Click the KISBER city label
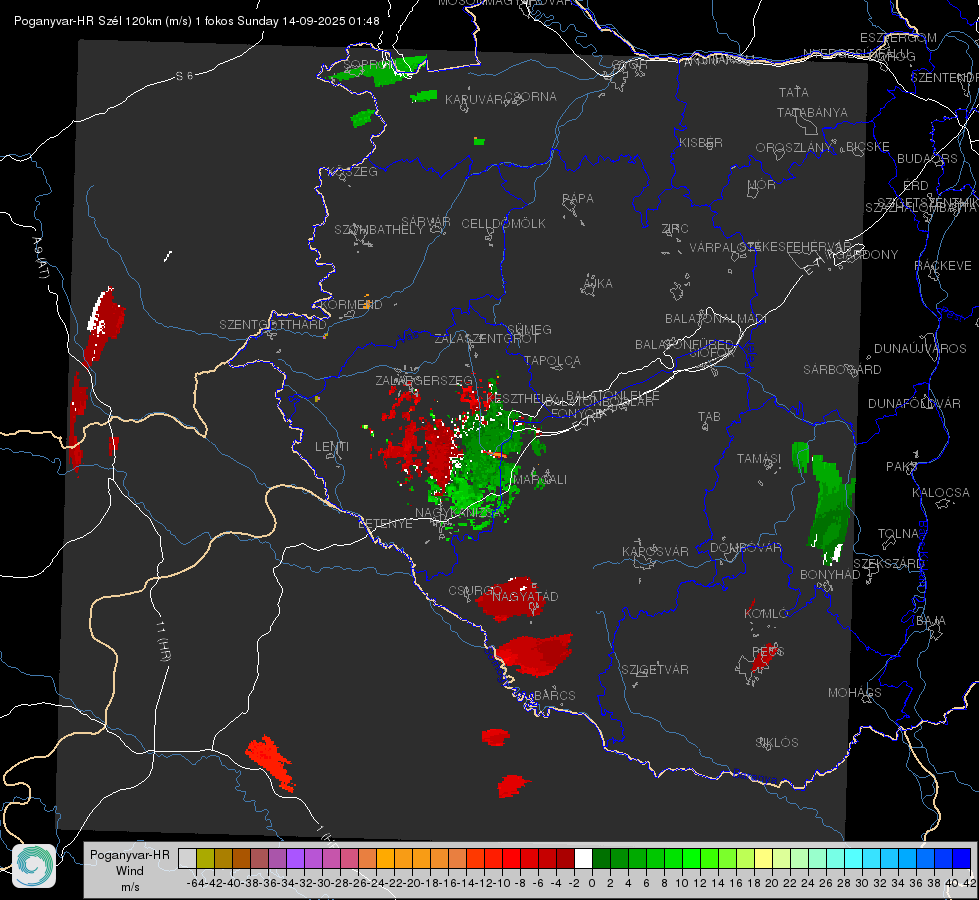The image size is (979, 900). click(701, 143)
